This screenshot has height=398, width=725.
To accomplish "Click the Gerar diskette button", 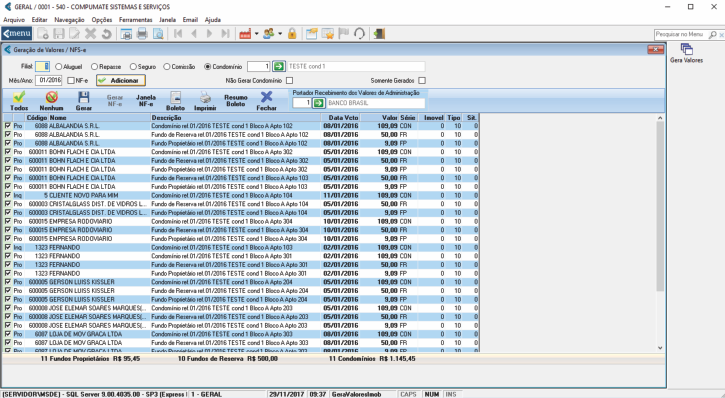I will [84, 101].
